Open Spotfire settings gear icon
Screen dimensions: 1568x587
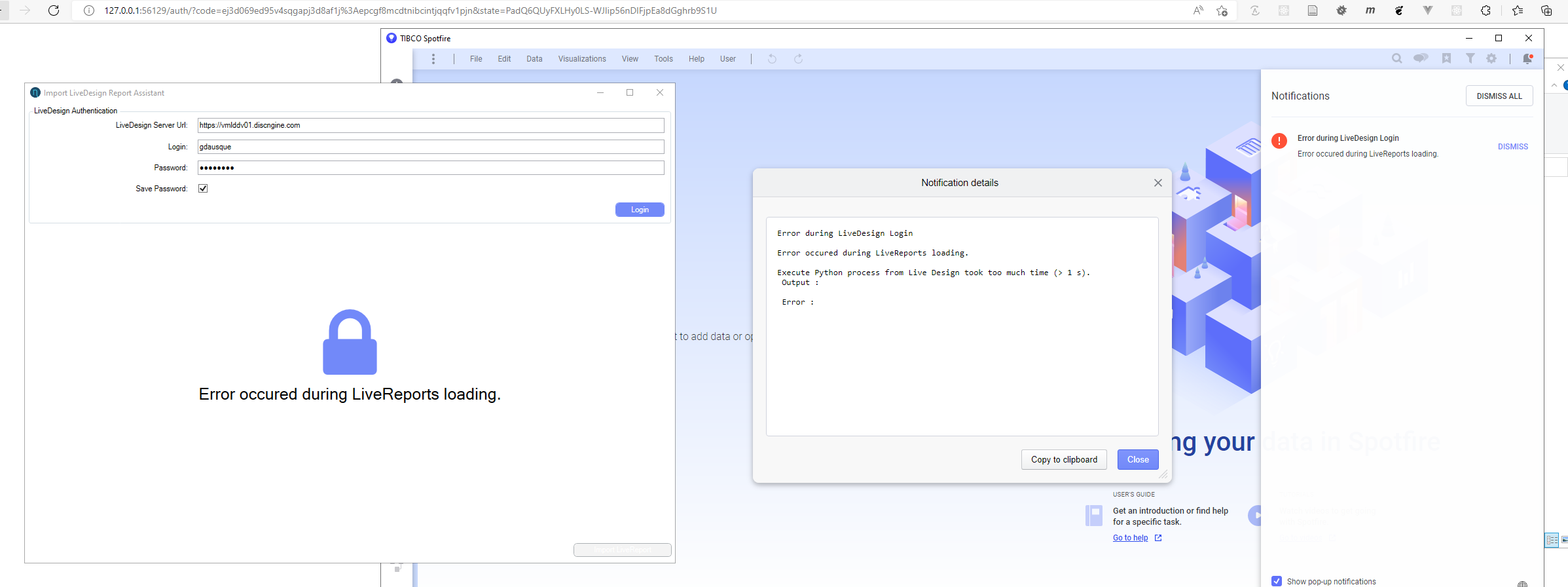(x=1491, y=58)
